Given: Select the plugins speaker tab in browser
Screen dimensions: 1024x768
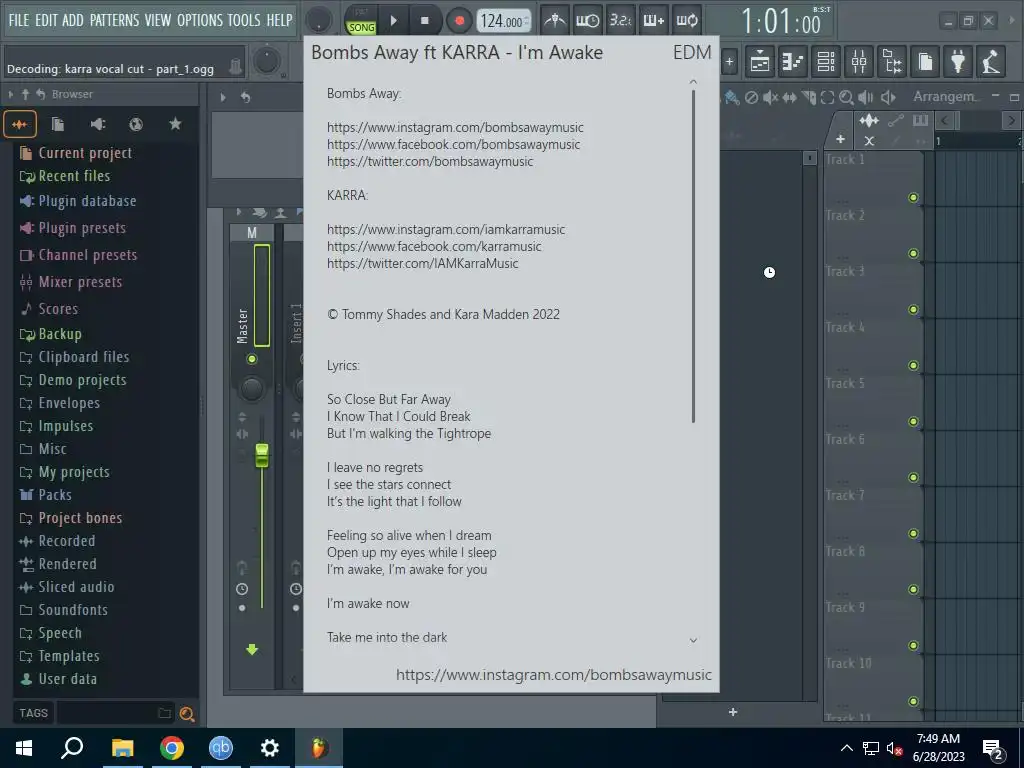Looking at the screenshot, I should (x=97, y=124).
